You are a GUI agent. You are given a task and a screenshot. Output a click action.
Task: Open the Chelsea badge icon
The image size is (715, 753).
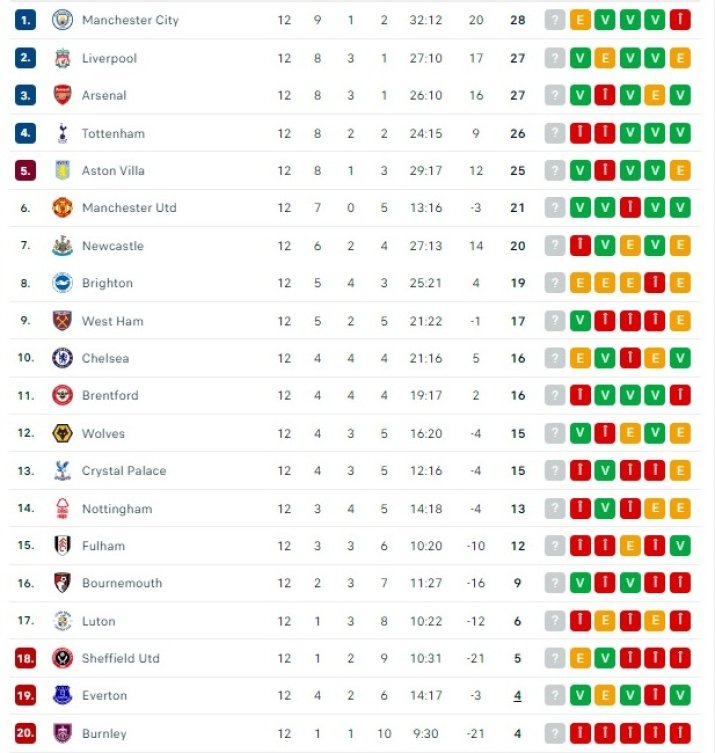coord(62,358)
